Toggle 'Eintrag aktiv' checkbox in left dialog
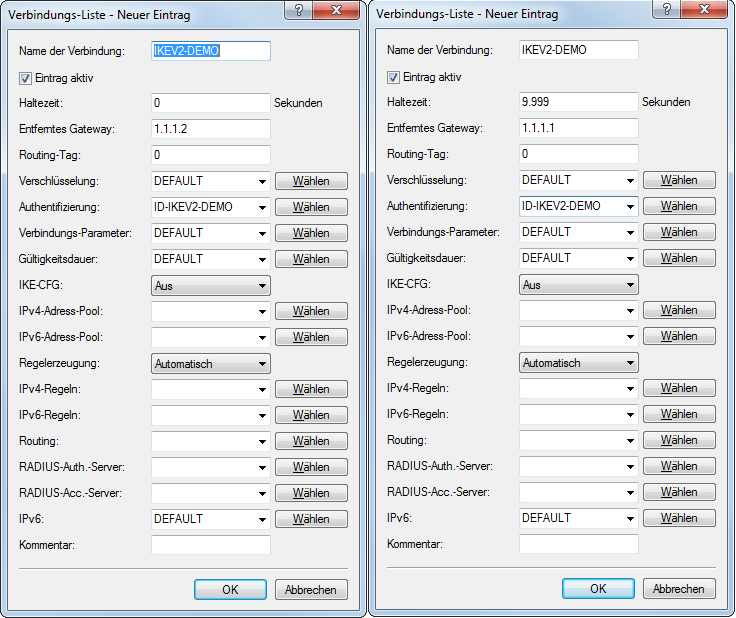 click(26, 77)
